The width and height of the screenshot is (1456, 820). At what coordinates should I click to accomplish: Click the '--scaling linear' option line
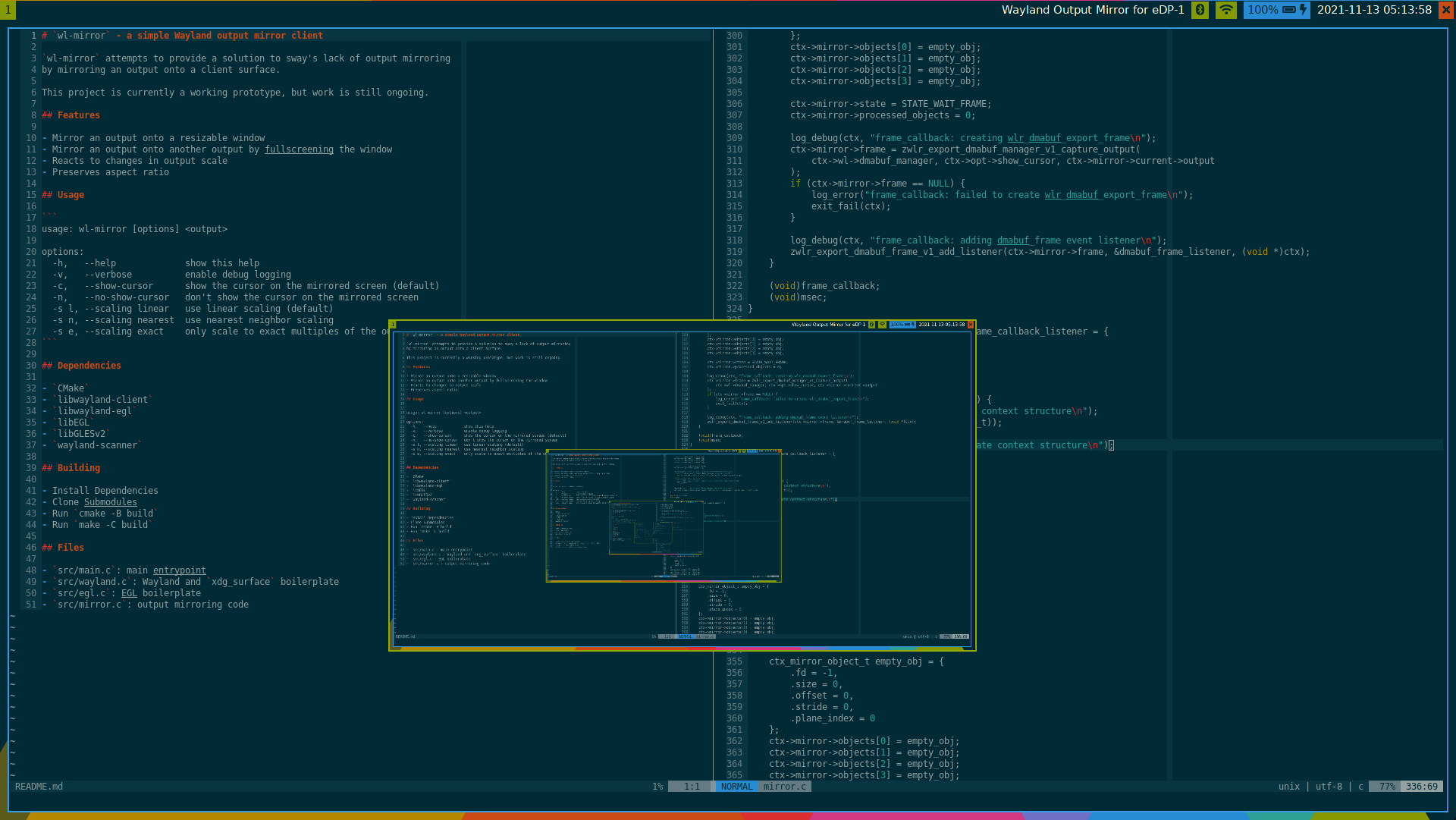(x=193, y=309)
